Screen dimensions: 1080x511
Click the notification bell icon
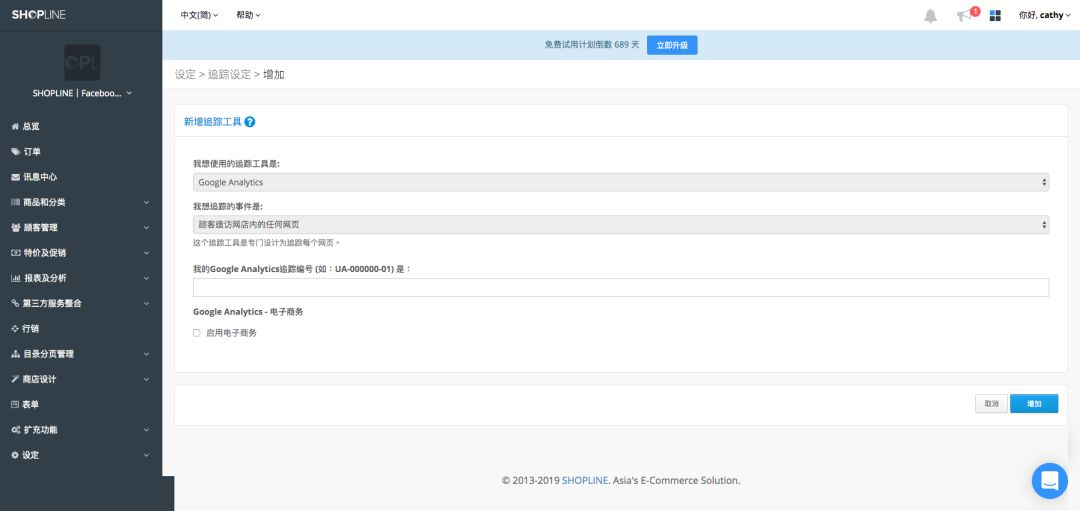[x=931, y=16]
